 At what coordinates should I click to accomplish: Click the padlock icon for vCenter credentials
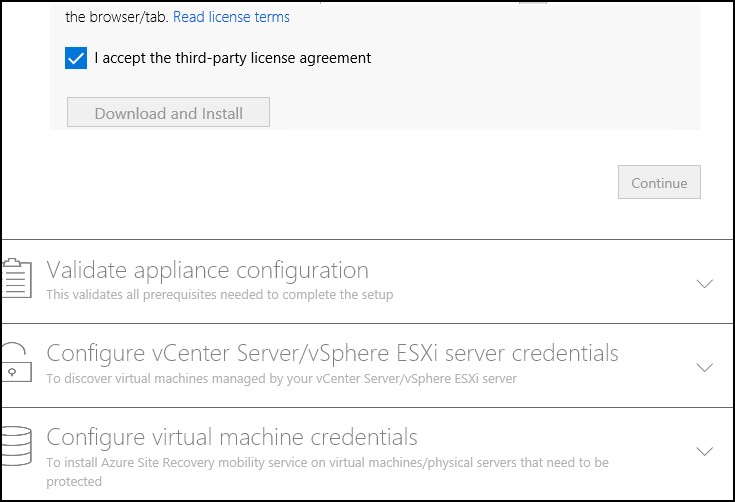tap(17, 362)
